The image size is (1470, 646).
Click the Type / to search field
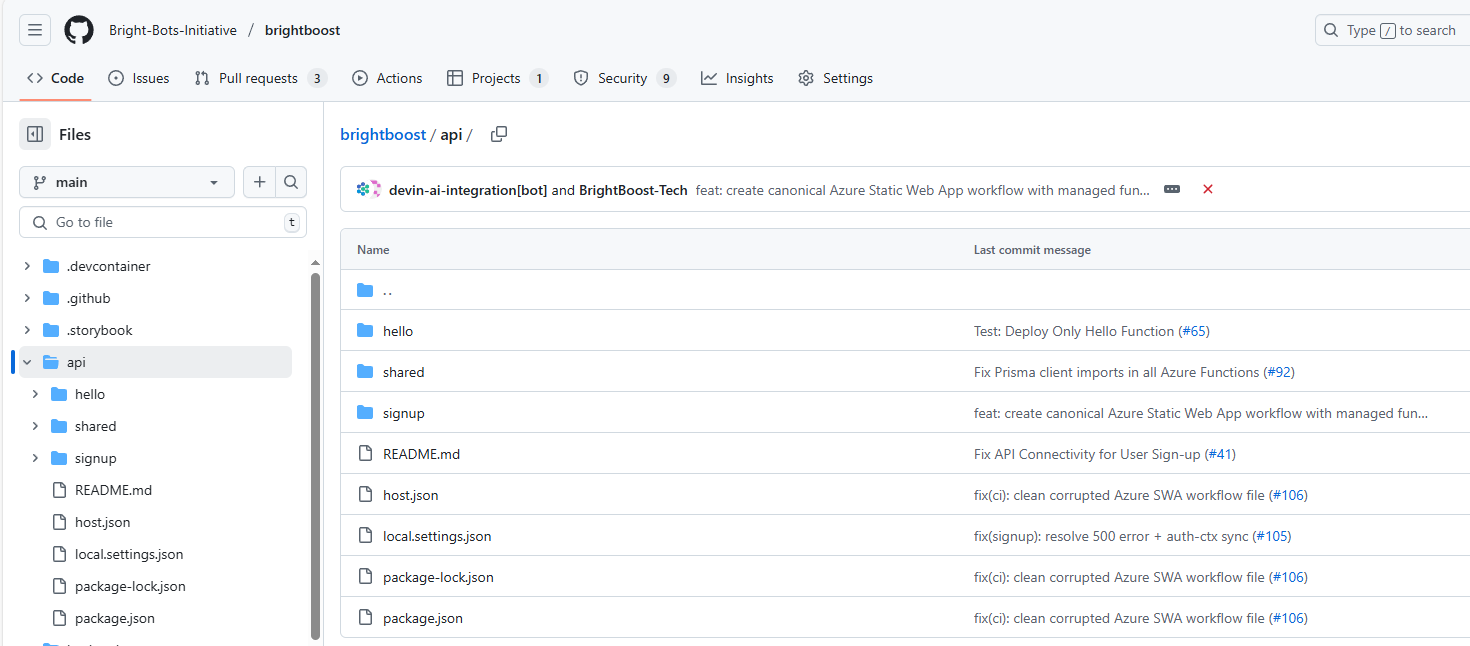coord(1392,30)
